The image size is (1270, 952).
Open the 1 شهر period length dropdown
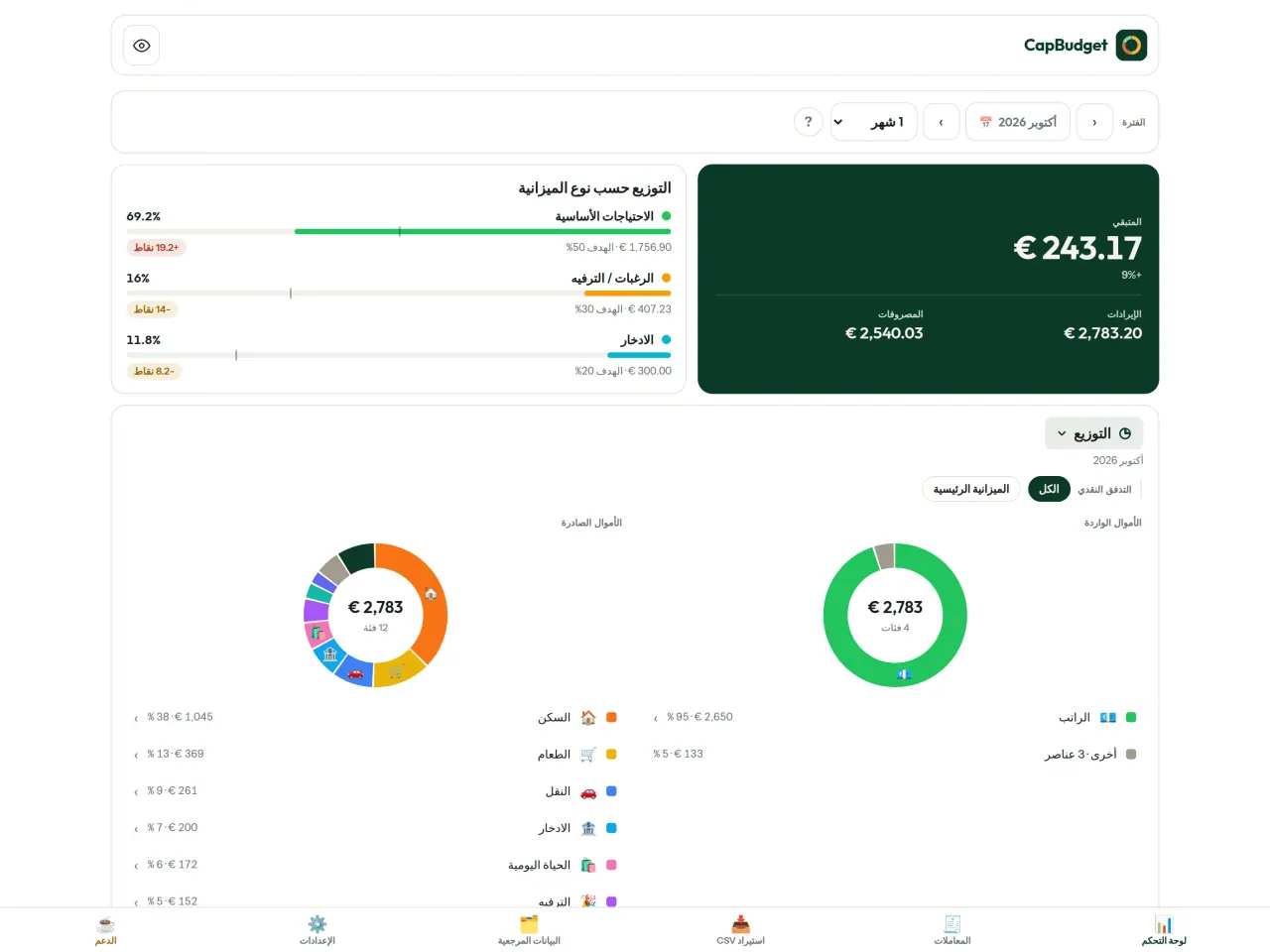(x=873, y=122)
